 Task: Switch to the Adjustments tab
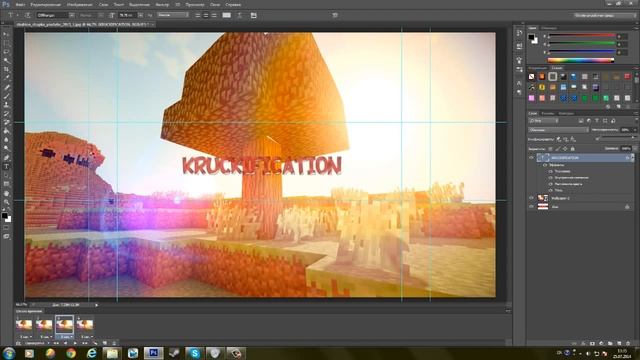pyautogui.click(x=538, y=68)
